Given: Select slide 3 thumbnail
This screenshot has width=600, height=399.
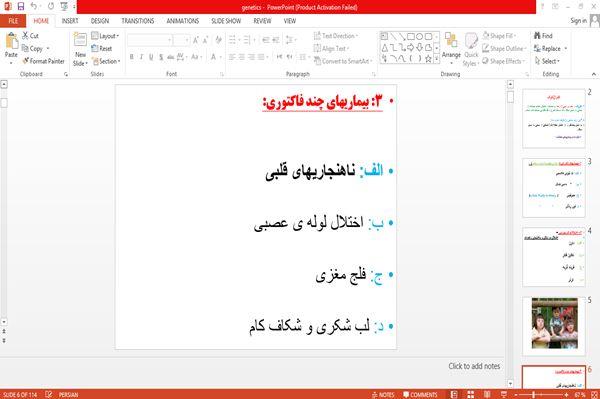Looking at the screenshot, I should pyautogui.click(x=554, y=187).
